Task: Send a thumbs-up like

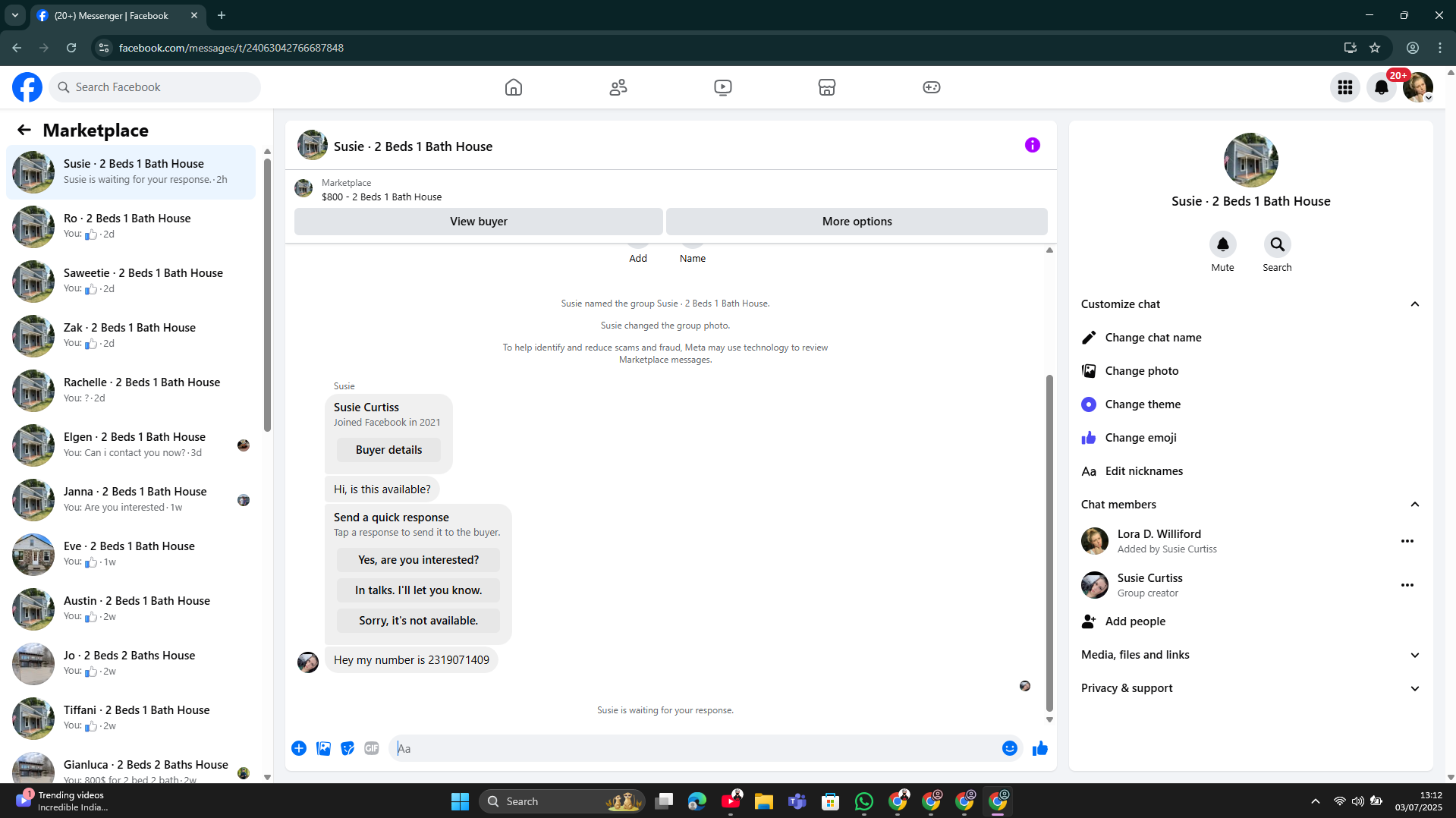Action: (1040, 748)
